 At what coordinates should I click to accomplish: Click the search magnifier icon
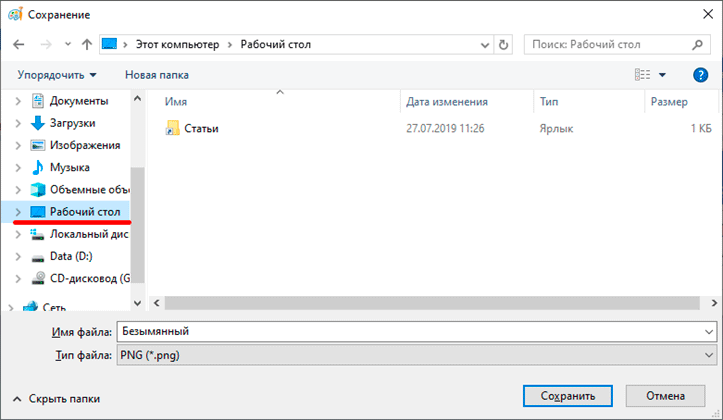[x=698, y=45]
